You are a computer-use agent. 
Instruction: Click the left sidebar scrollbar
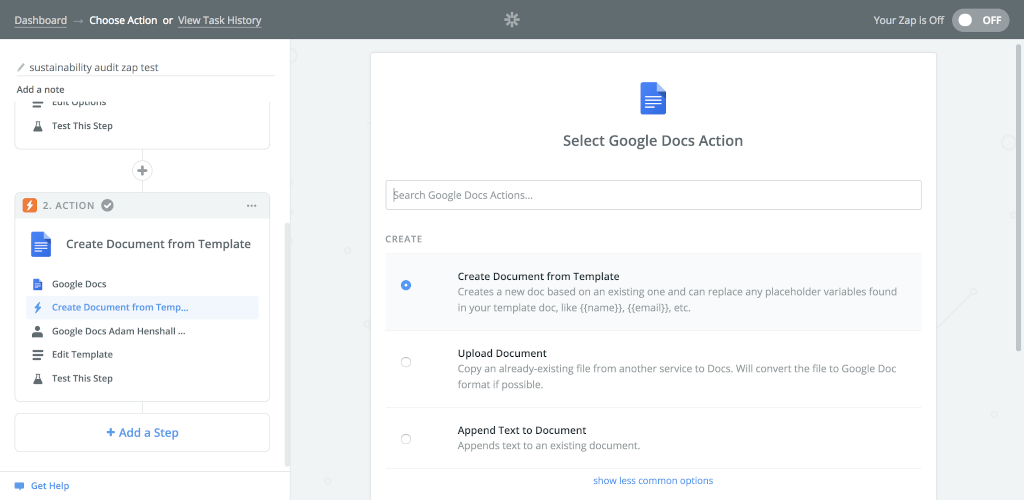point(287,345)
